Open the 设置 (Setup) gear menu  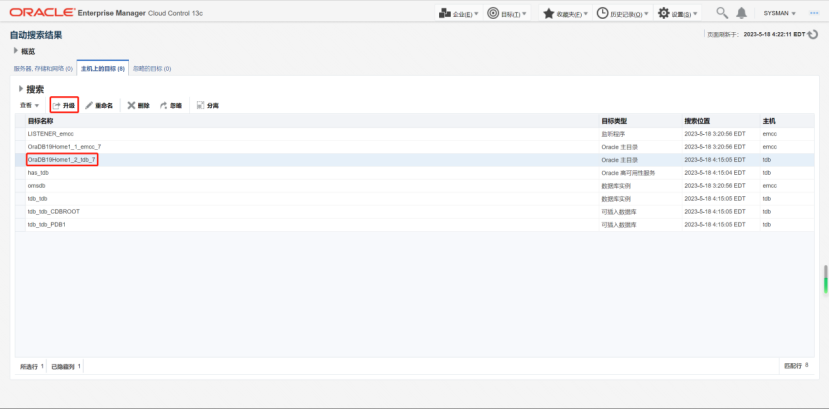coord(678,14)
